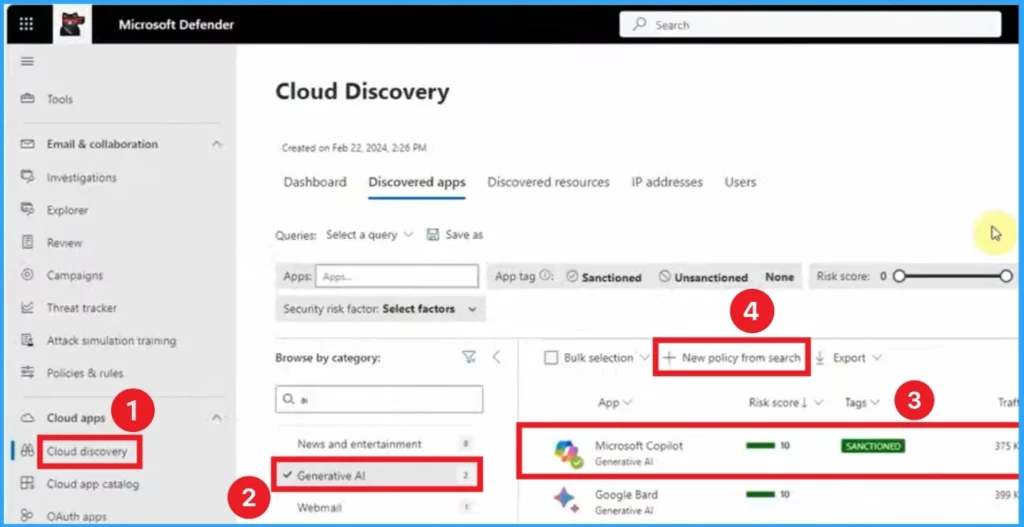Click the plus icon of New policy from search
The width and height of the screenshot is (1024, 527).
tap(669, 357)
